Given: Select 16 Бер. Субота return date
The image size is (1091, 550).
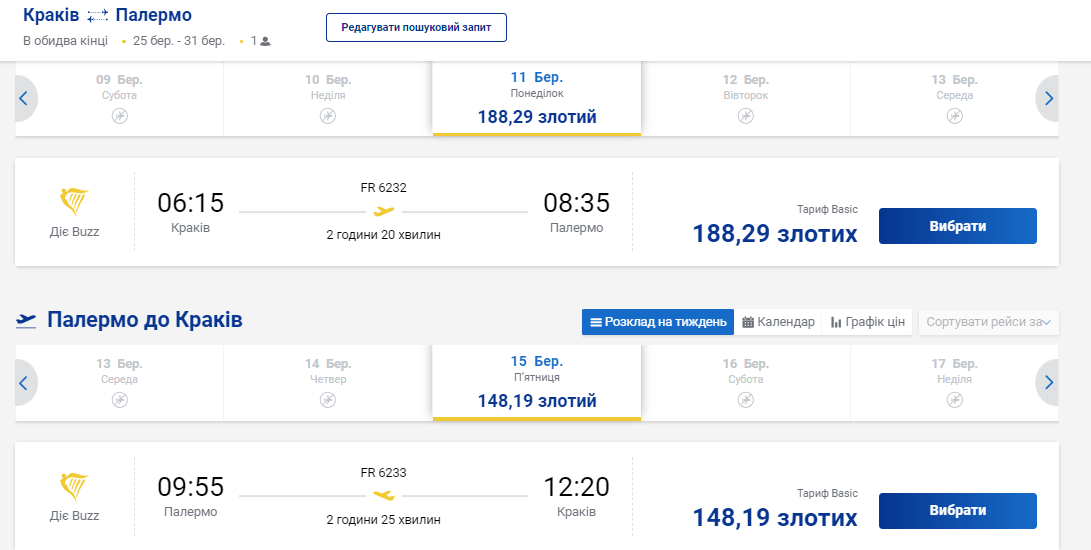Looking at the screenshot, I should [745, 382].
